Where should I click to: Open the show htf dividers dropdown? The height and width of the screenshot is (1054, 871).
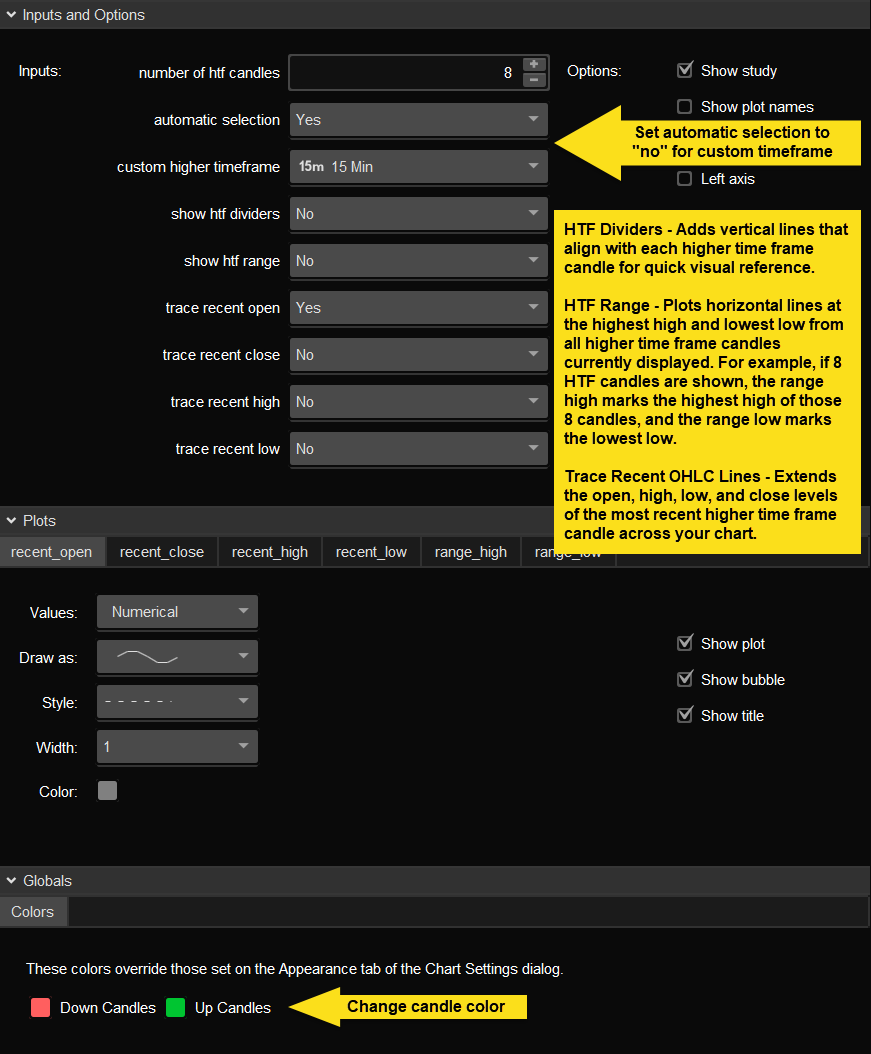tap(418, 214)
